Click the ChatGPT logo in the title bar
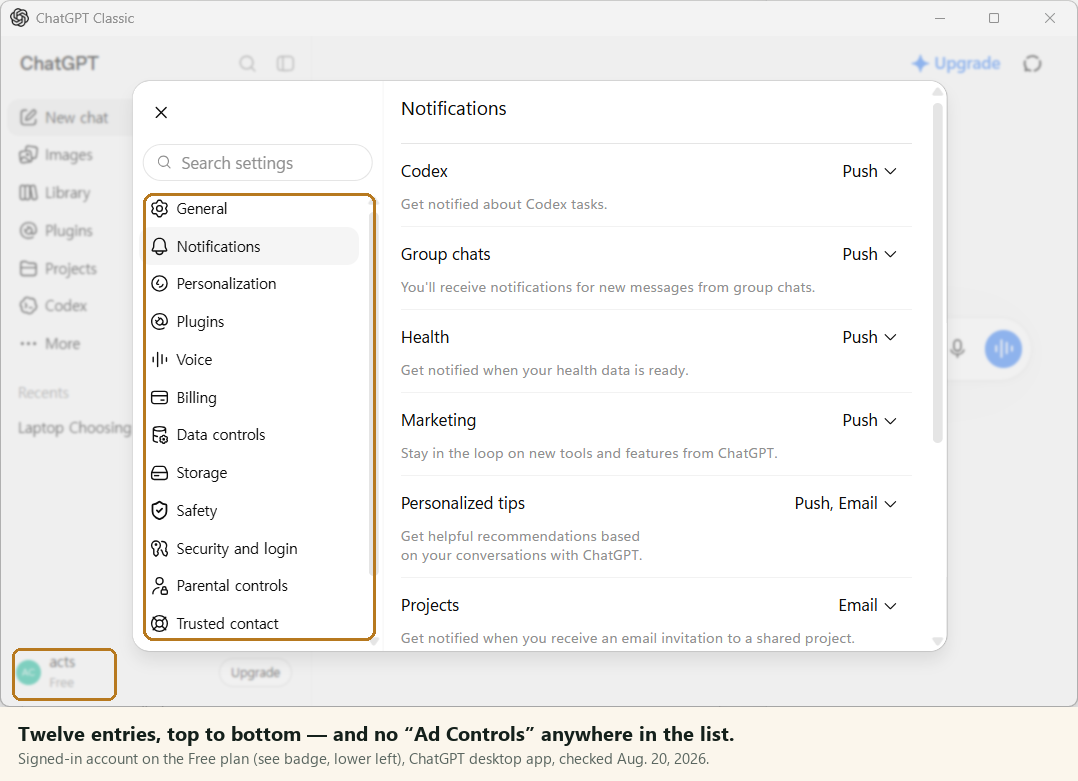This screenshot has height=781, width=1078. tap(19, 18)
